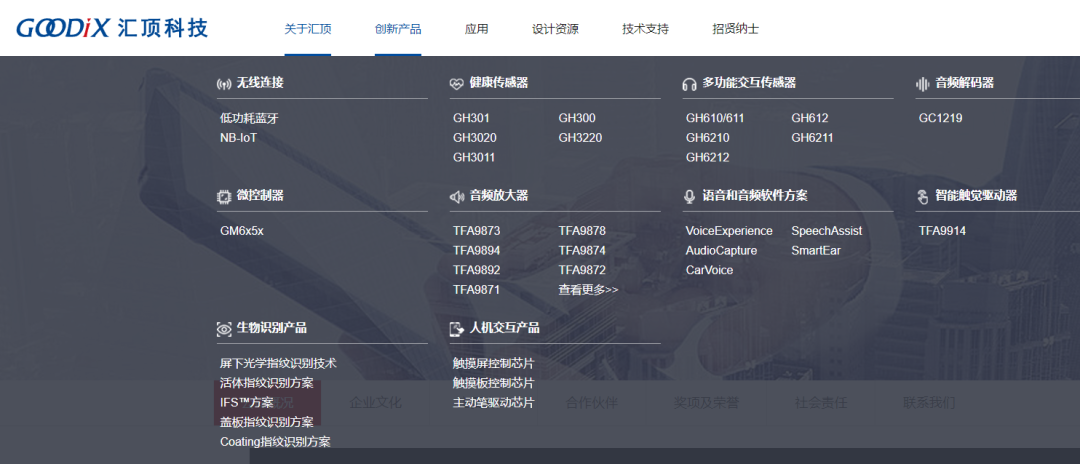Screen dimensions: 1080x464
Task: Open GH6212 sensor page
Action: [707, 158]
